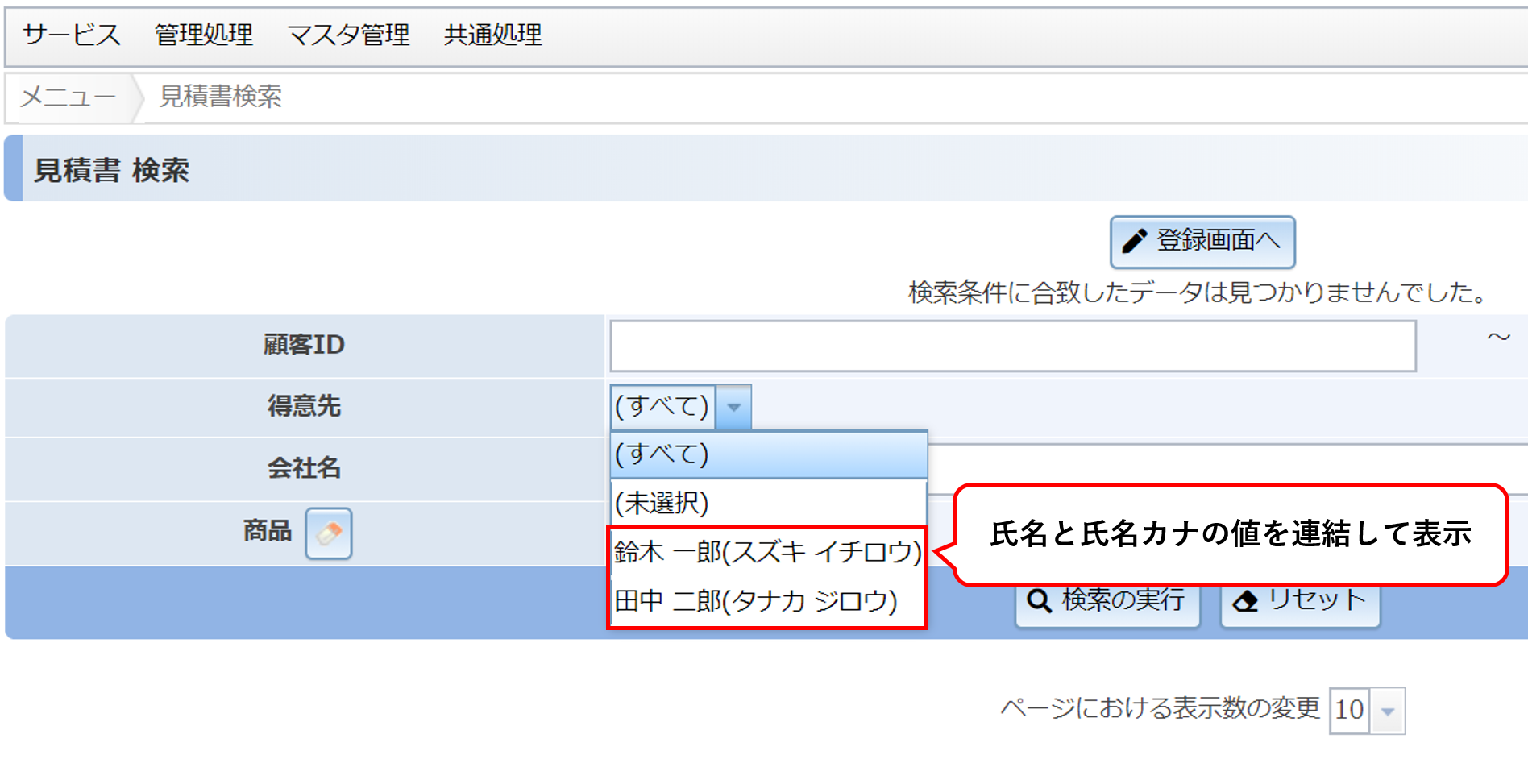
Task: Click the 顧客ID label
Action: [304, 345]
